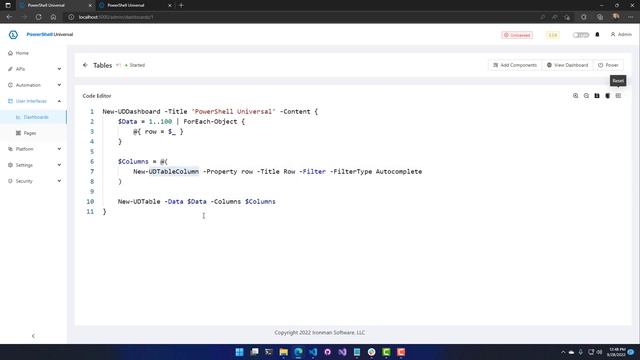
Task: Click the browser address bar
Action: tap(302, 17)
